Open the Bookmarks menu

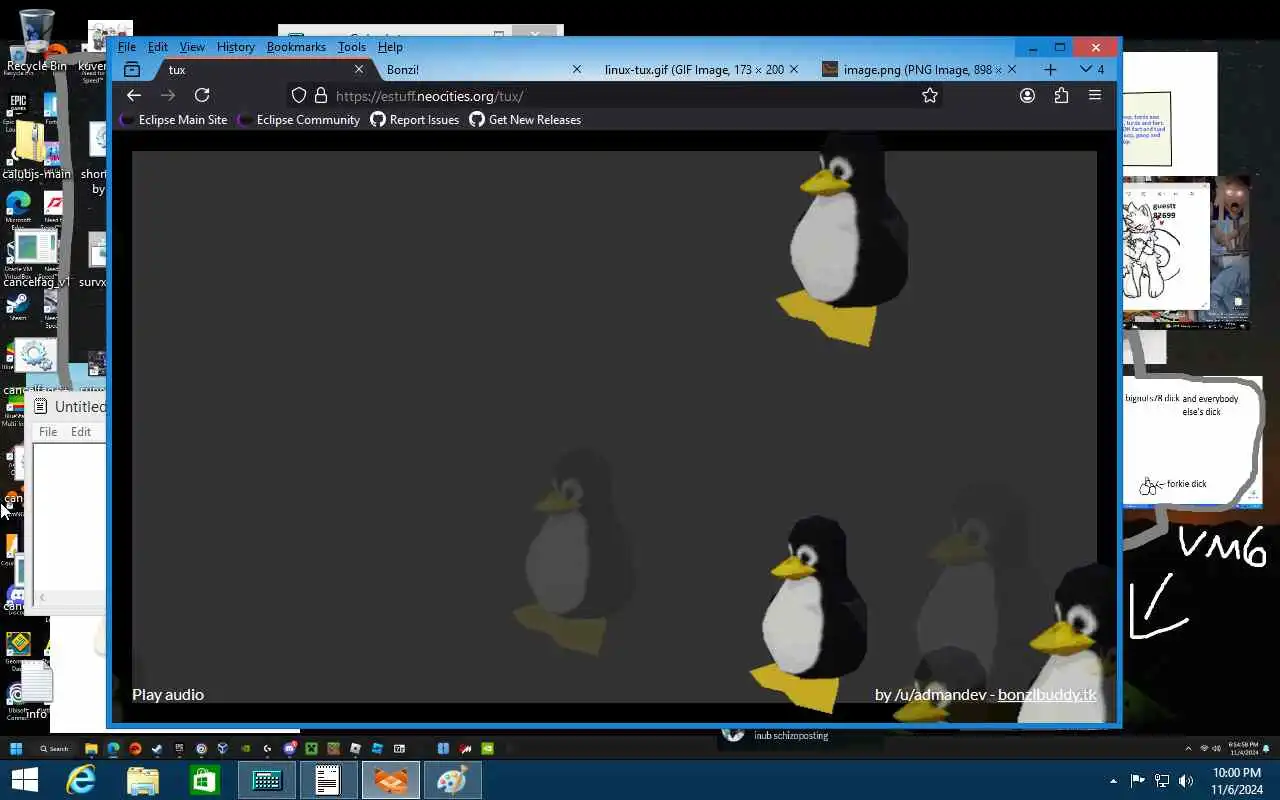(x=296, y=47)
